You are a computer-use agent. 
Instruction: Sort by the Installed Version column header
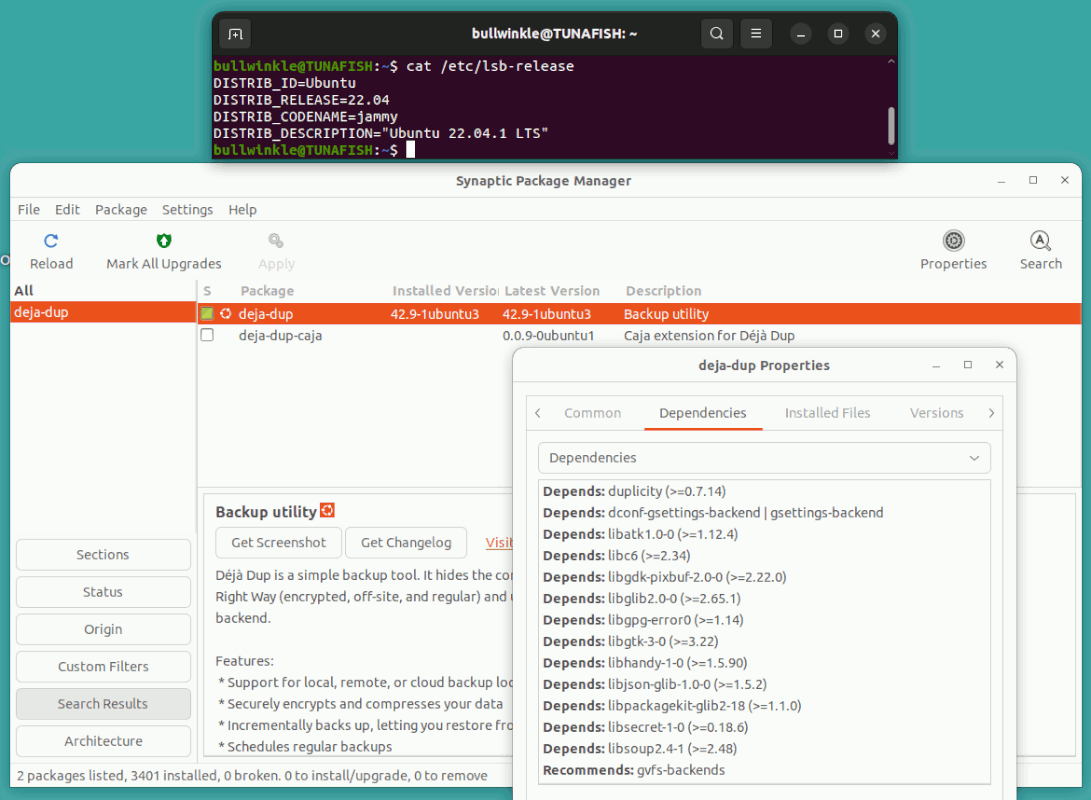[445, 291]
